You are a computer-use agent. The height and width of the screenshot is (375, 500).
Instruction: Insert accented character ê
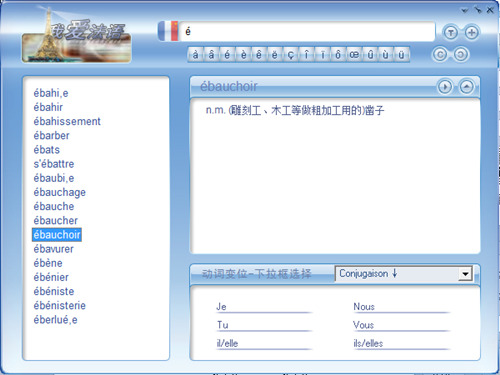(x=259, y=54)
